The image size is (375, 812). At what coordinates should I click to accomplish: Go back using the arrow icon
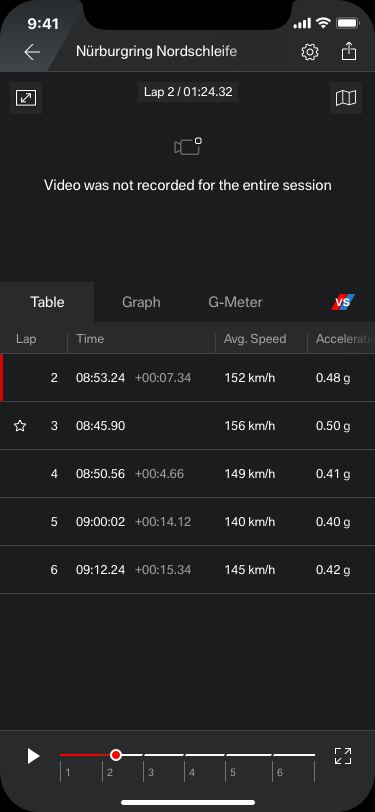(x=32, y=52)
